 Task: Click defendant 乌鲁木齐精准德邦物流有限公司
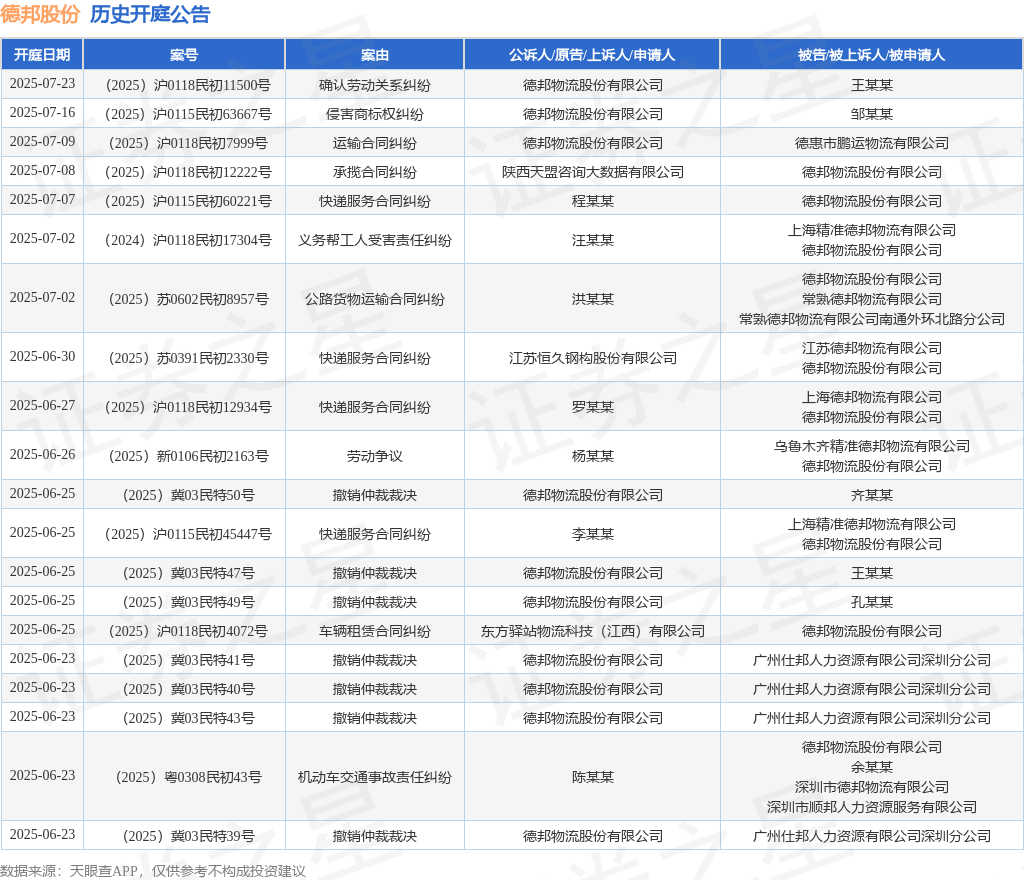coord(872,447)
